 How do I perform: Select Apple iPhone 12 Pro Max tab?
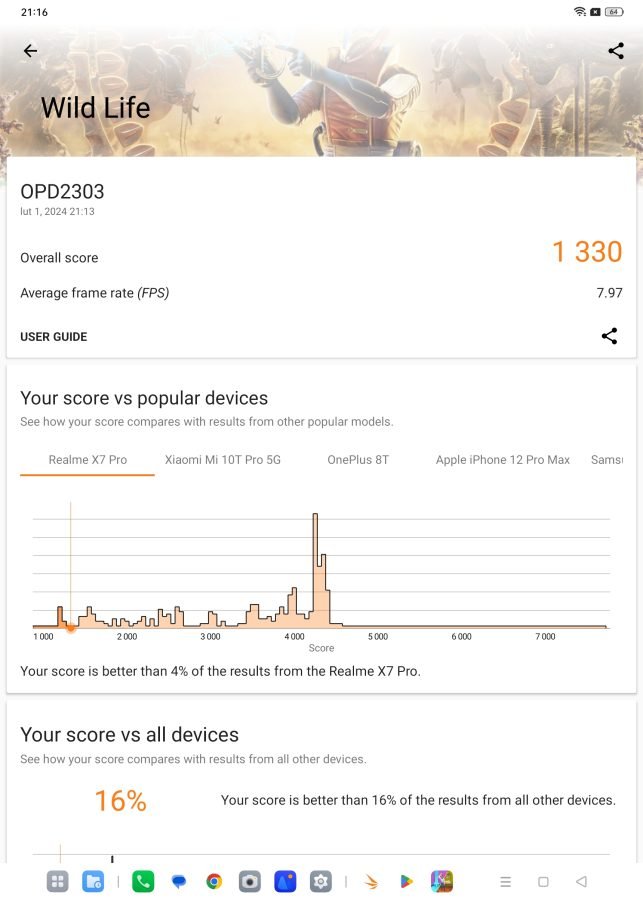click(502, 460)
